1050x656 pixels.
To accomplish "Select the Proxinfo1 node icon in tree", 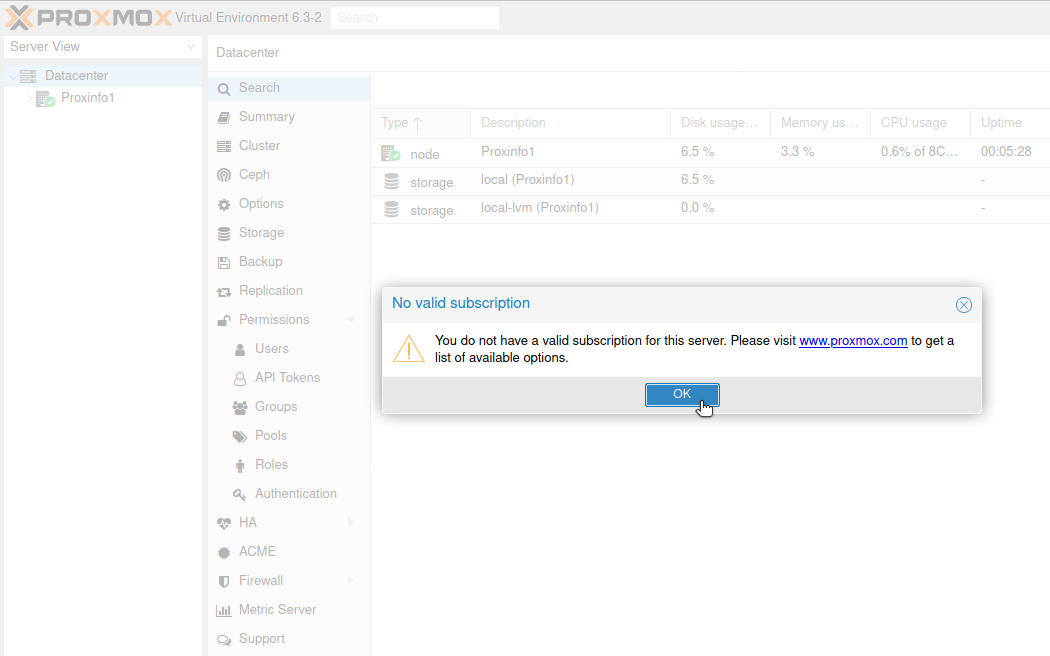I will (45, 99).
